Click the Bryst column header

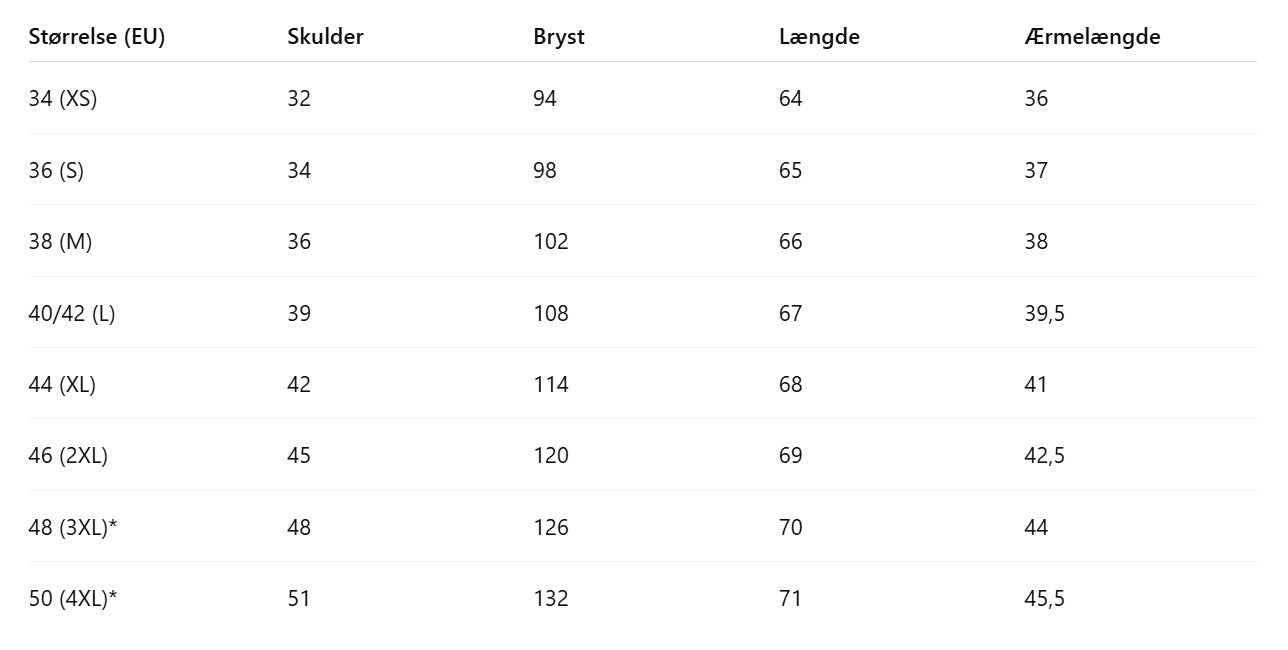(x=559, y=37)
